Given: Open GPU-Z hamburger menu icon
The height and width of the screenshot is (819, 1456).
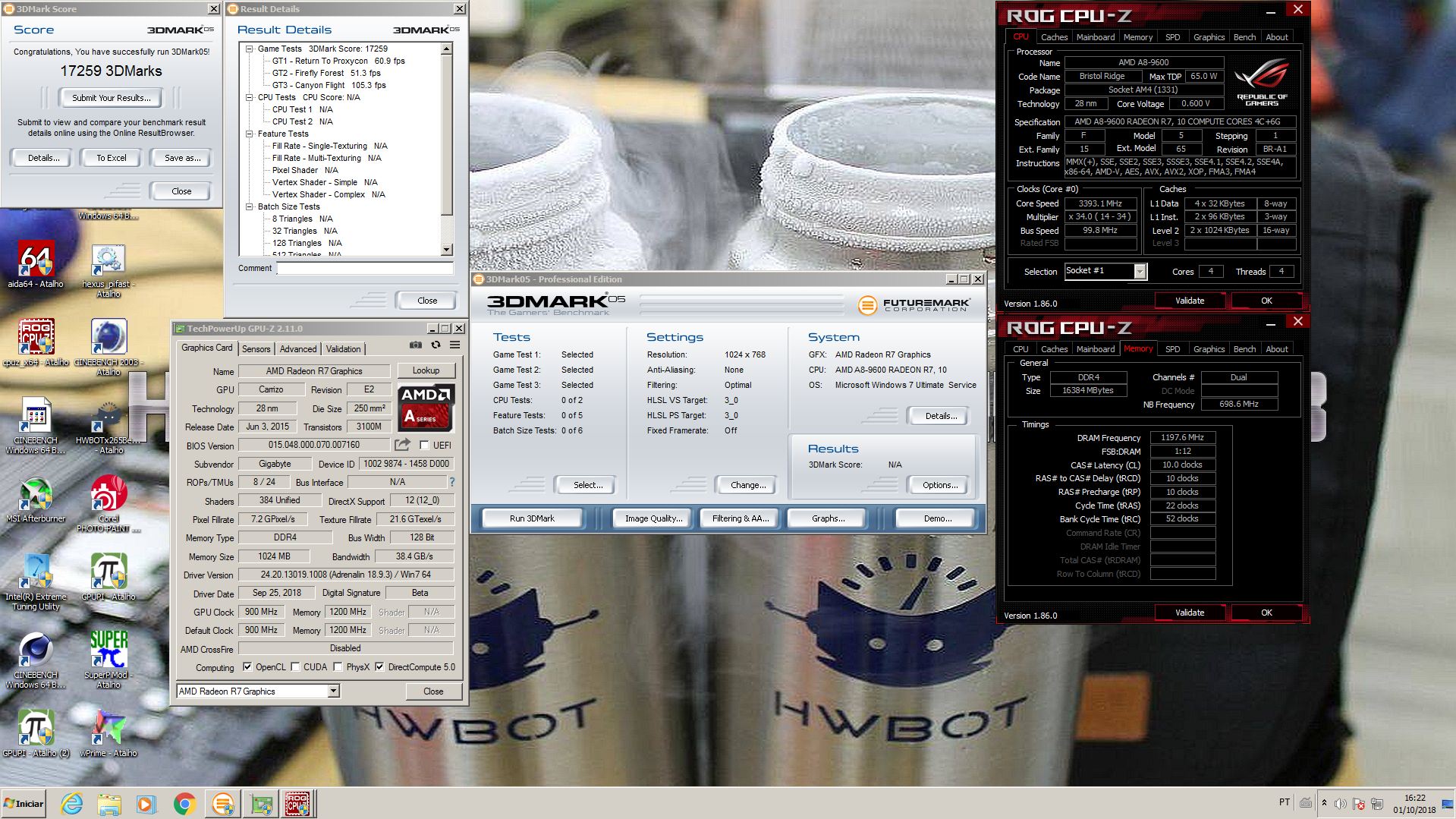Looking at the screenshot, I should (x=454, y=345).
